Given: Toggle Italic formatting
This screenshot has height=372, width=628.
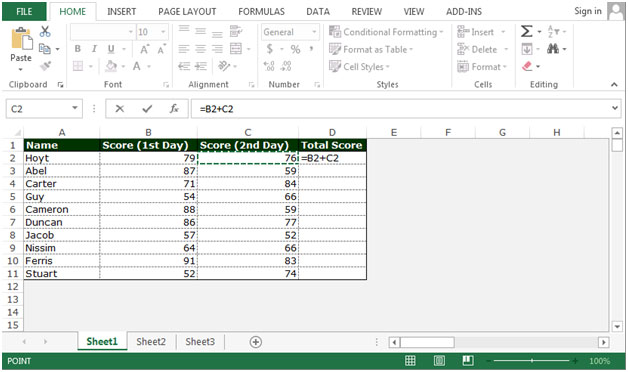Looking at the screenshot, I should (94, 49).
